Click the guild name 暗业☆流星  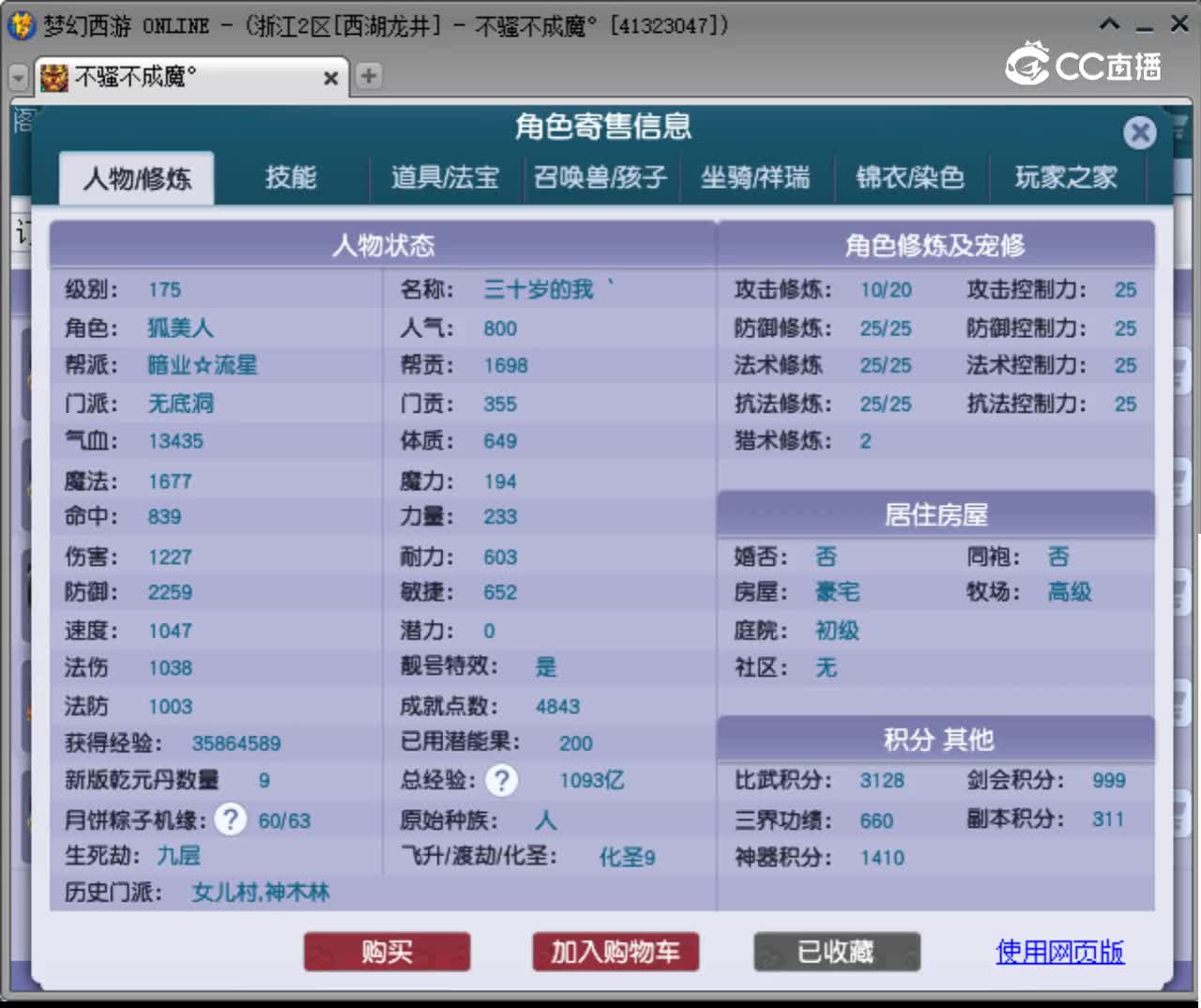tap(202, 365)
